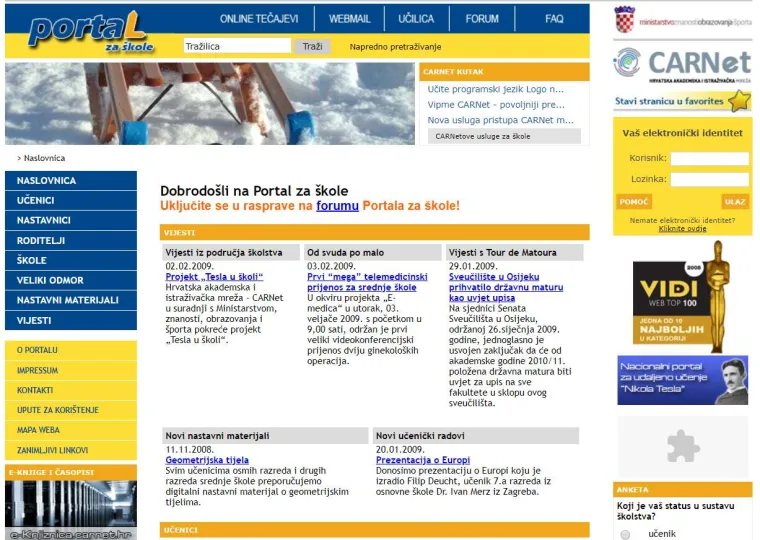This screenshot has height=540, width=760.
Task: Open the FAQ top menu item
Action: [554, 19]
